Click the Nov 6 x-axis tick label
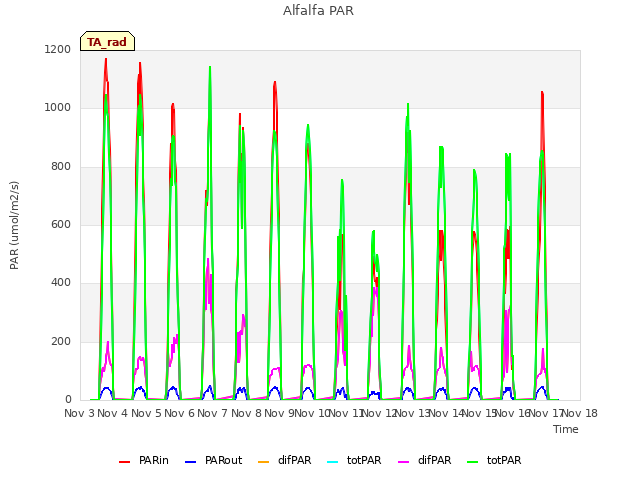Viewport: 640px width, 480px height. pos(180,413)
